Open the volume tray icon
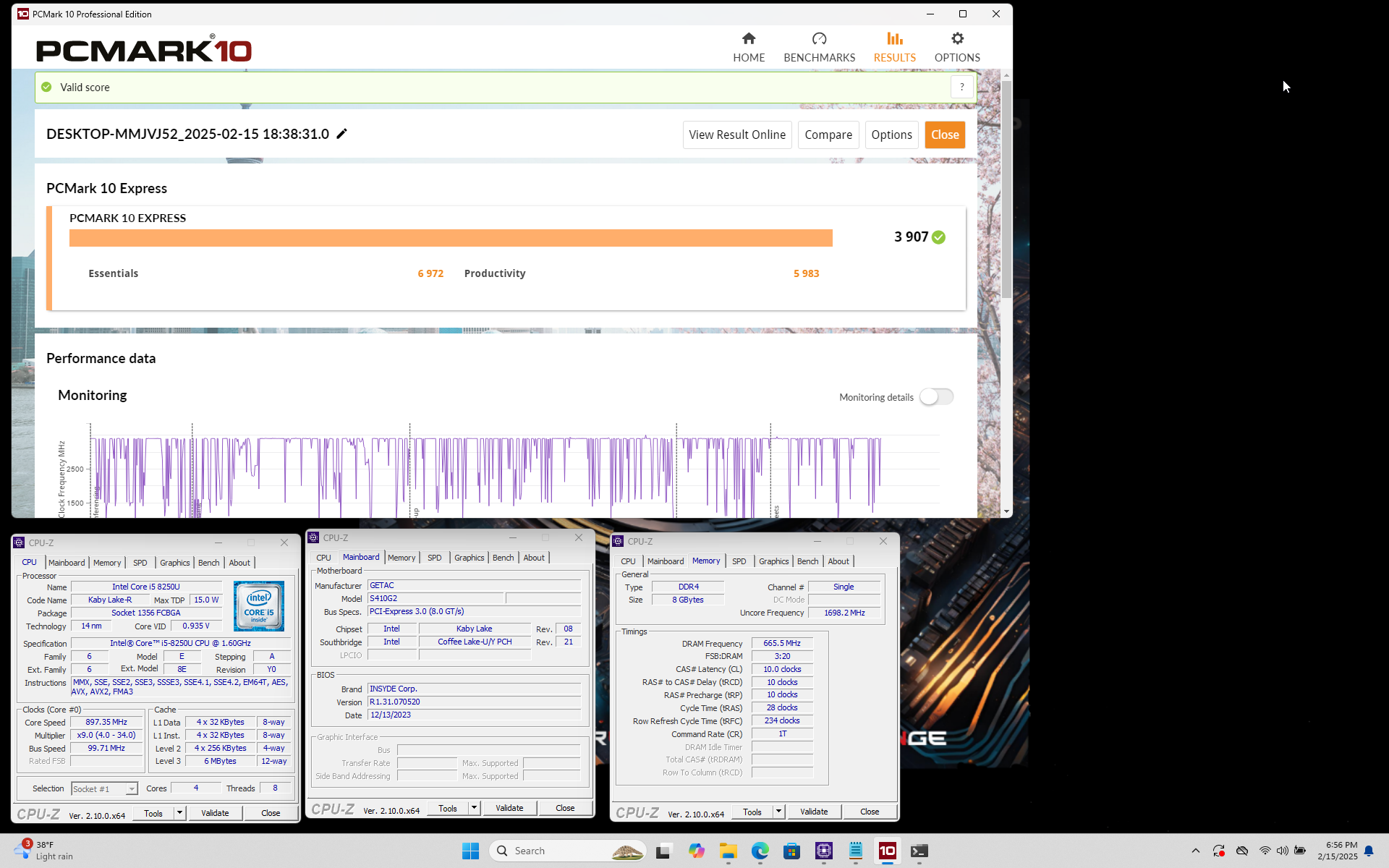This screenshot has height=868, width=1389. click(1282, 851)
